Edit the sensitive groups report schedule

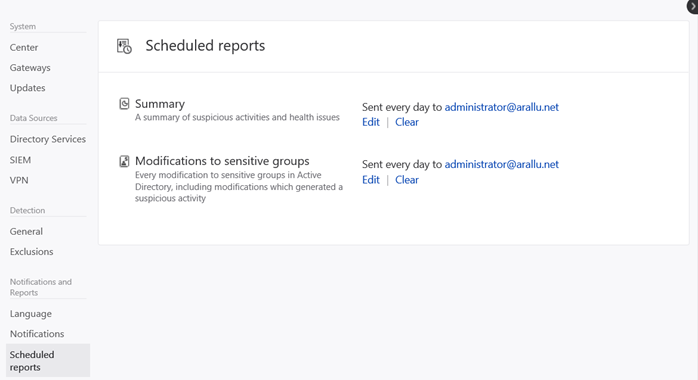click(371, 180)
